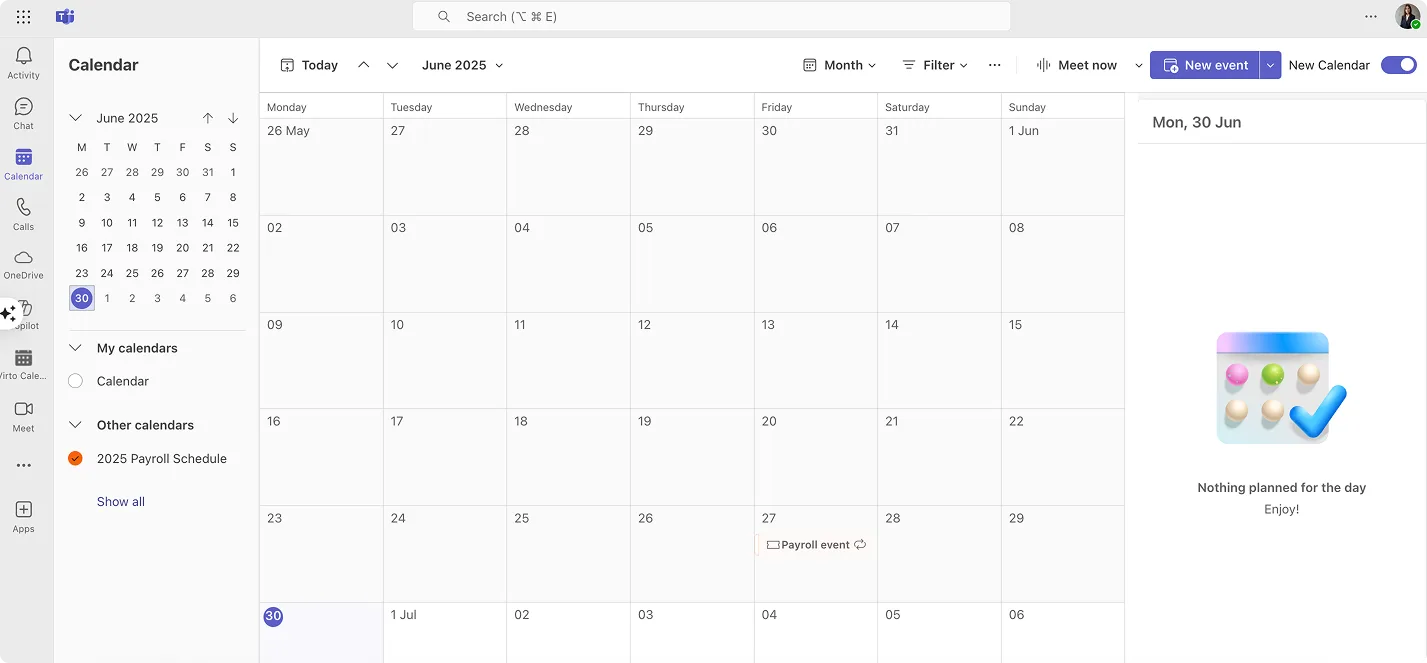The height and width of the screenshot is (663, 1427).
Task: Open OneDrive
Action: 23,260
